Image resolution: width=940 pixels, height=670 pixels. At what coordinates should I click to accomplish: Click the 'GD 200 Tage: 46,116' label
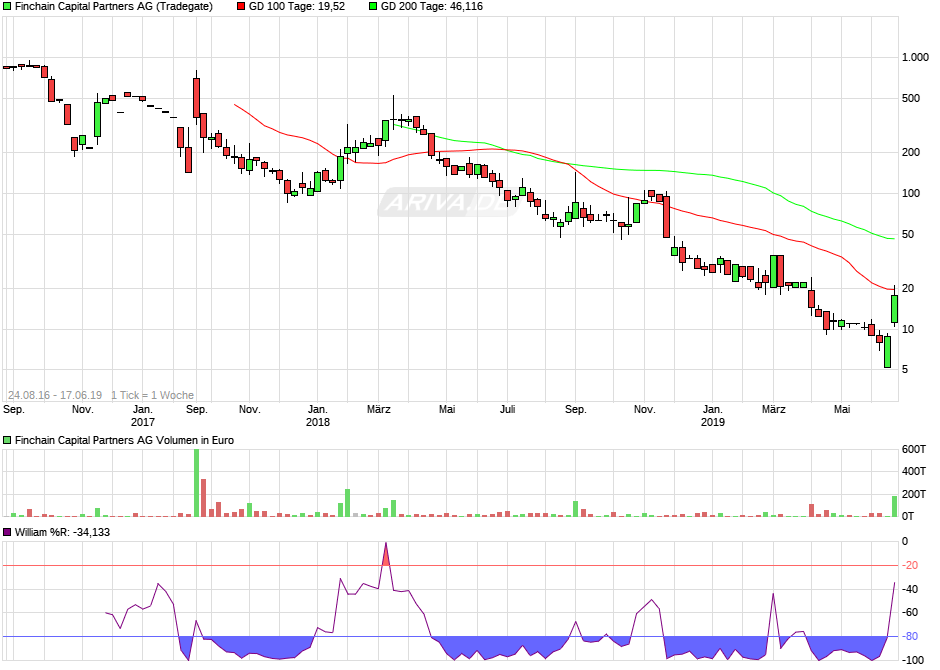point(432,7)
